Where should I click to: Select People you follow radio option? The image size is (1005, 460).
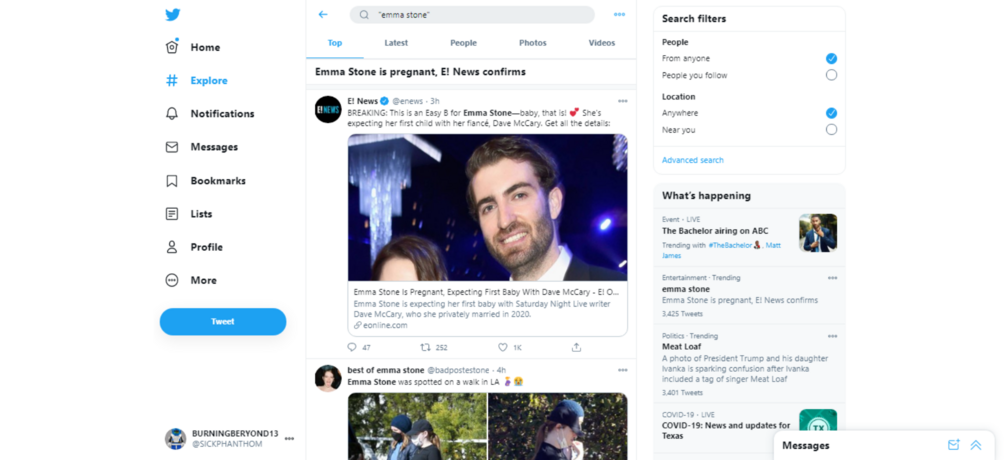pos(831,75)
